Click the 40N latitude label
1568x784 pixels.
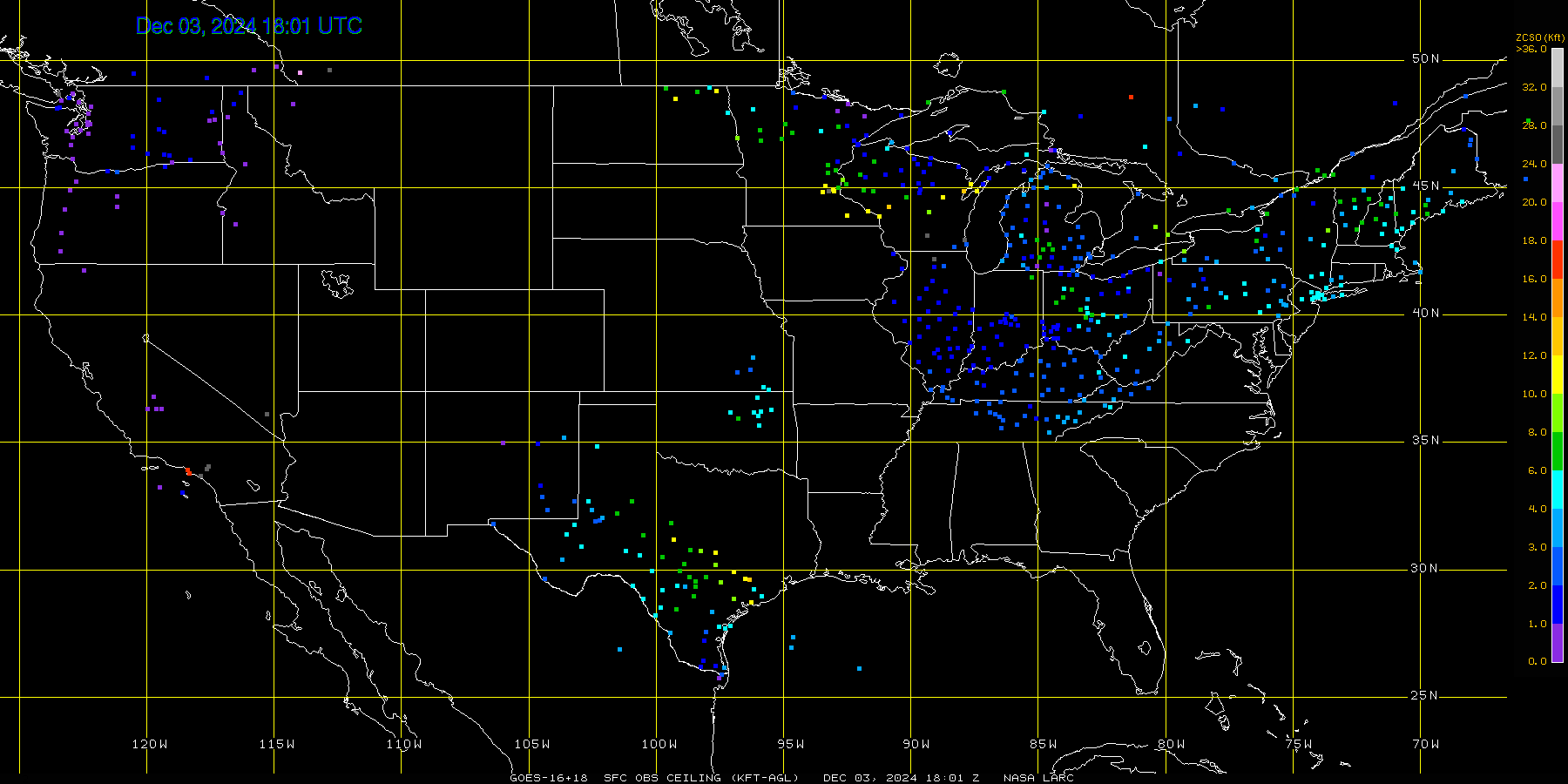[1426, 313]
